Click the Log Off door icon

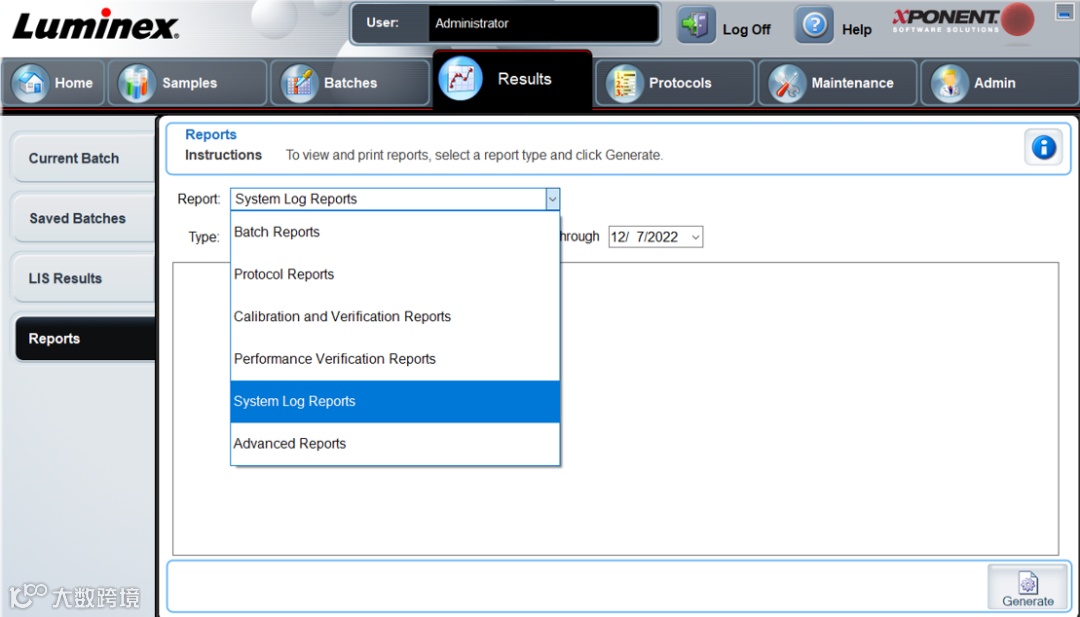pos(696,25)
